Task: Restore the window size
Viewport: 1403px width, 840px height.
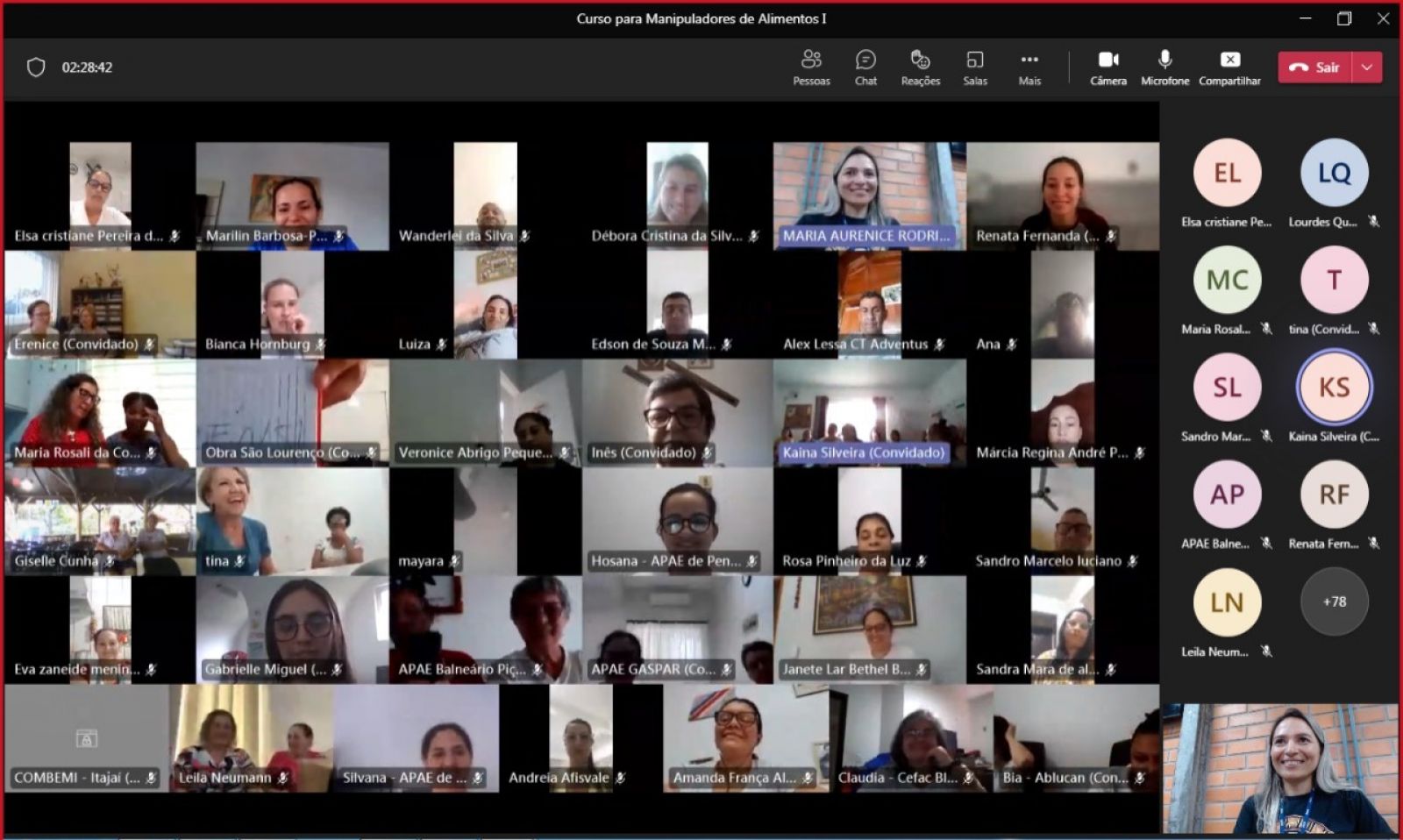Action: [x=1344, y=18]
